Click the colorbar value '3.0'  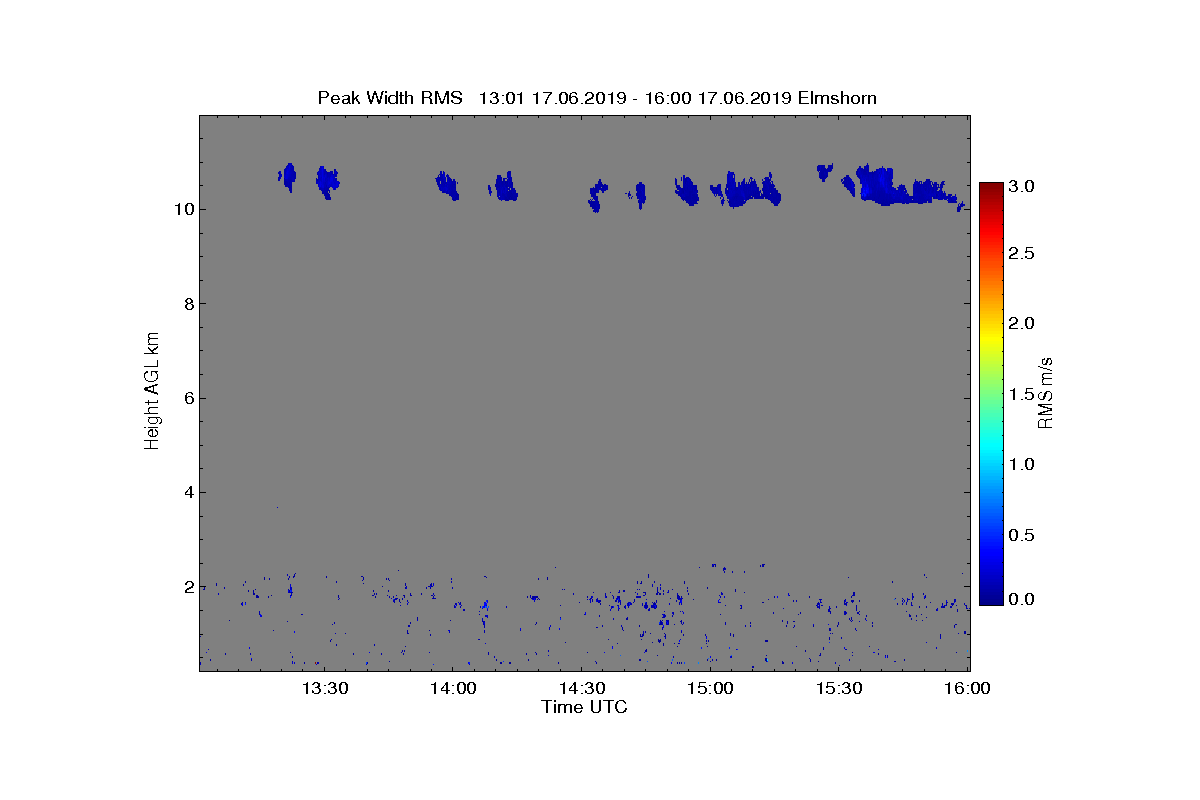point(1021,187)
